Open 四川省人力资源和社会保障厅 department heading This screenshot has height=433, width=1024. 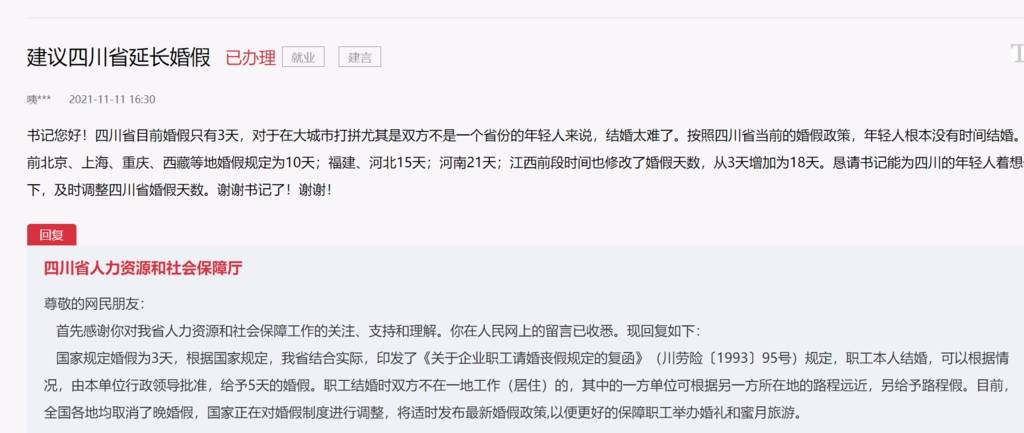click(x=143, y=268)
